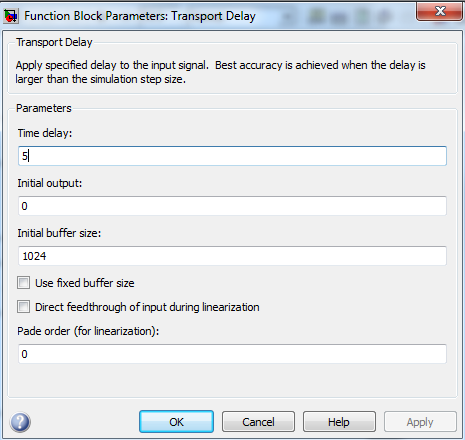Click the 'Initial buffer size:' label
Image resolution: width=465 pixels, height=440 pixels.
tap(59, 233)
